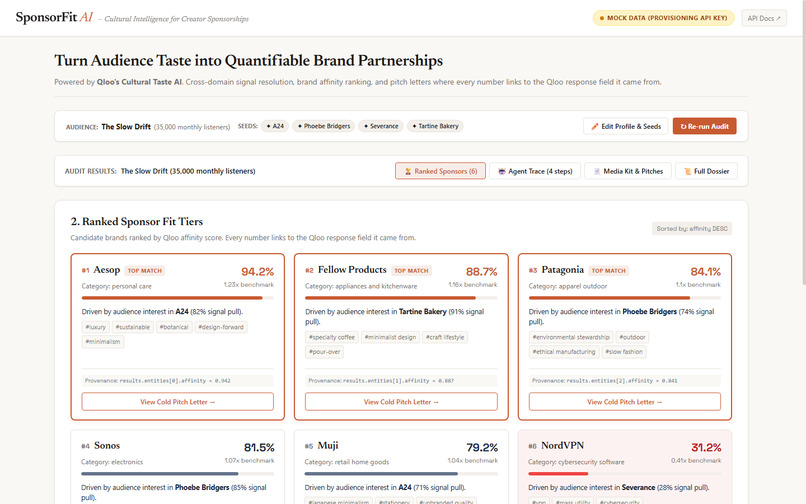Open the API Docs link

(x=764, y=18)
